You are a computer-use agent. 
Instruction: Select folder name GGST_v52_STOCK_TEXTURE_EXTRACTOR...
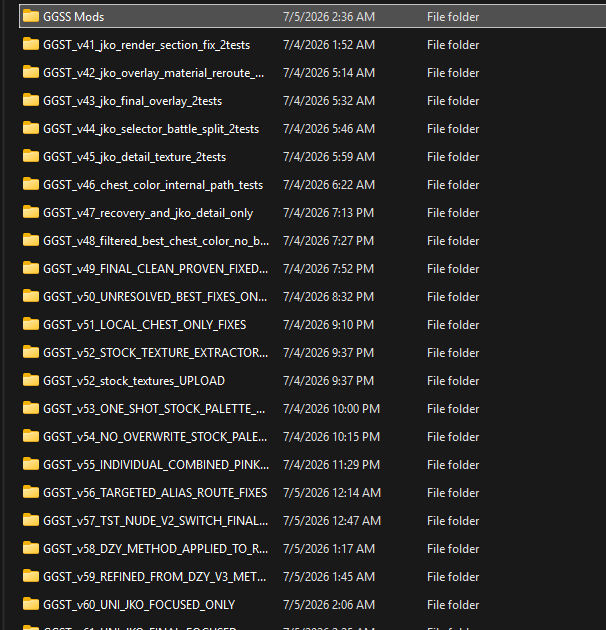click(156, 353)
